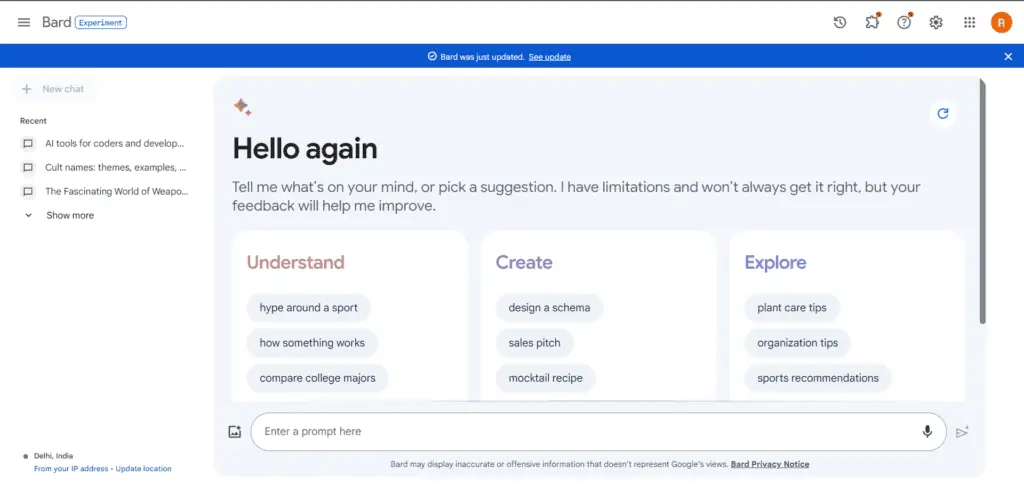Open the help question mark icon
This screenshot has height=492, width=1024.
coord(904,22)
